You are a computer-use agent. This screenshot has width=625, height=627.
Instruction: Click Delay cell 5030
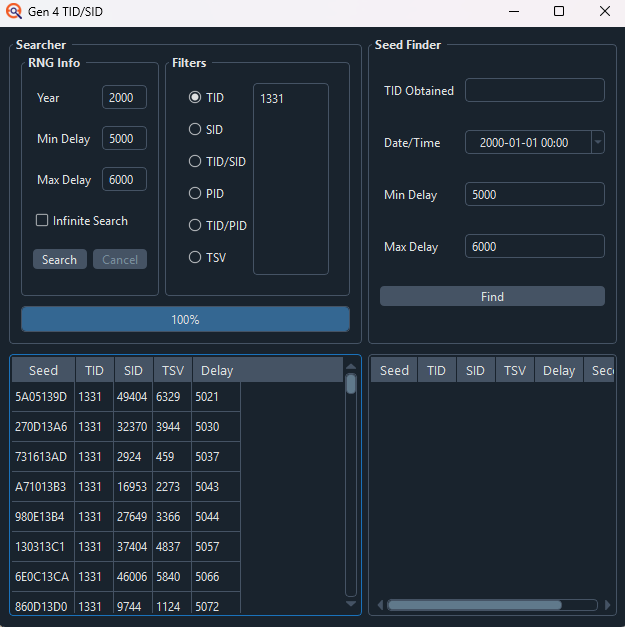216,427
